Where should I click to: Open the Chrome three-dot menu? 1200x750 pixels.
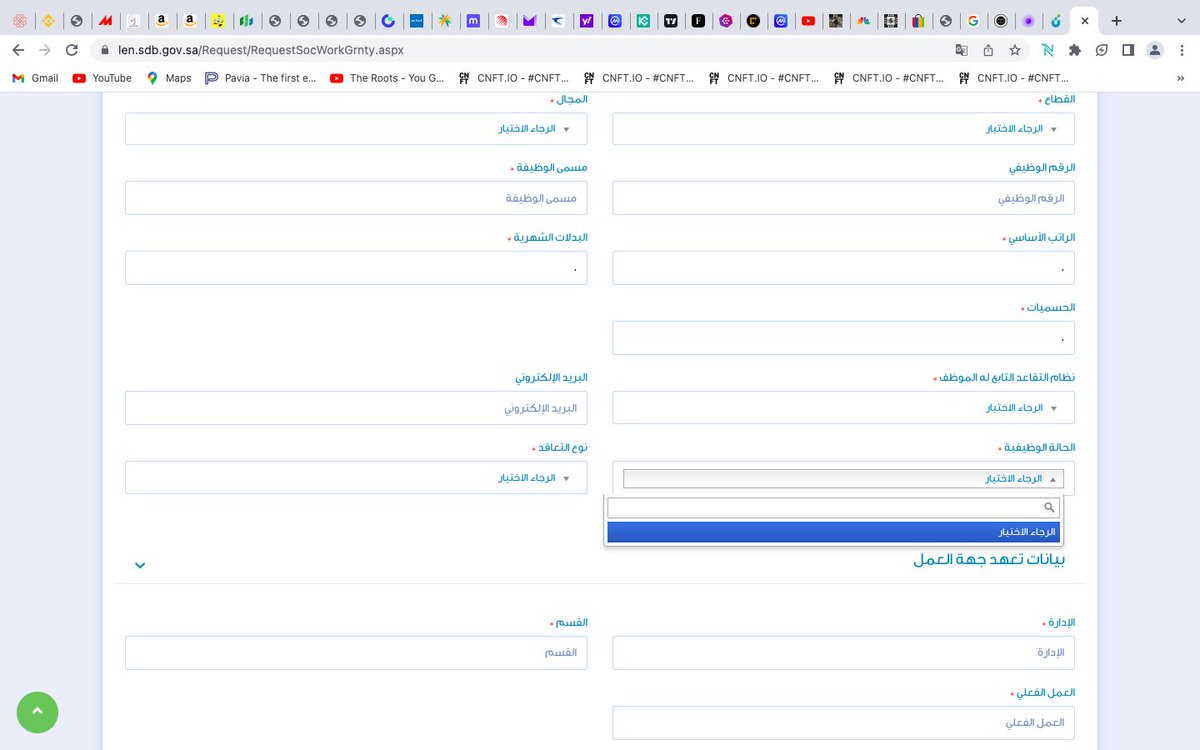[x=1182, y=50]
